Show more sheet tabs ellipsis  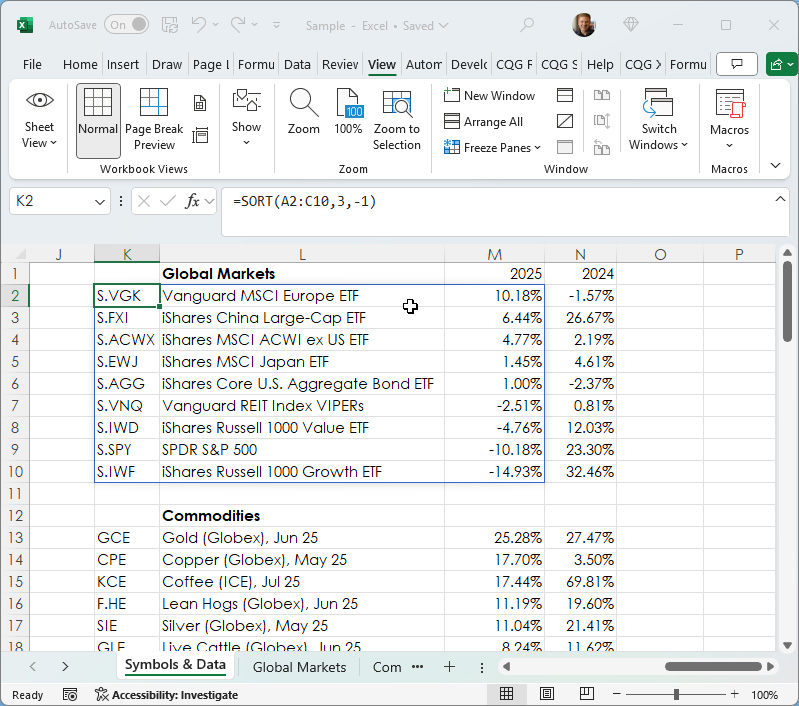[x=417, y=666]
